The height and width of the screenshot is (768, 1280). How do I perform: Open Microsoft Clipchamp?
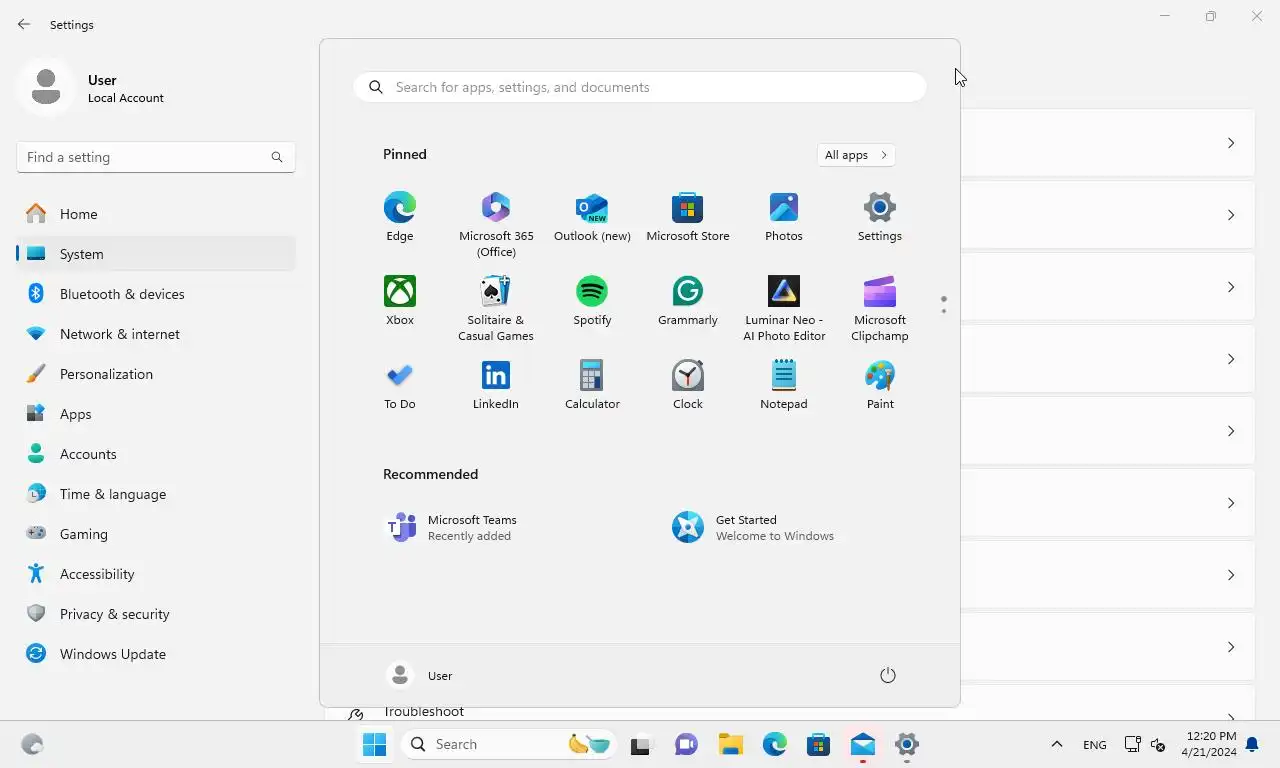(x=880, y=309)
